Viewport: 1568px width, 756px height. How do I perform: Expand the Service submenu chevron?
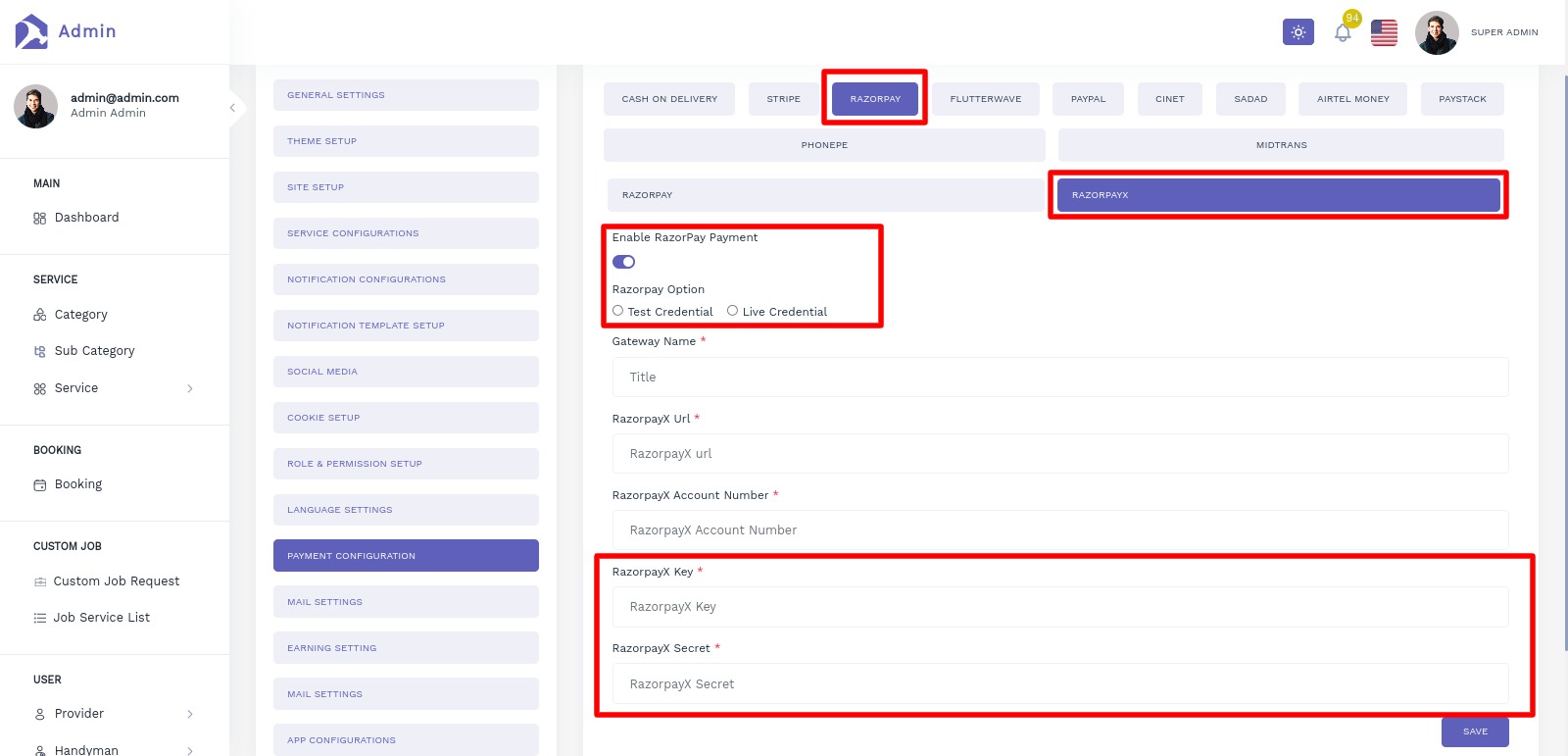pyautogui.click(x=190, y=389)
